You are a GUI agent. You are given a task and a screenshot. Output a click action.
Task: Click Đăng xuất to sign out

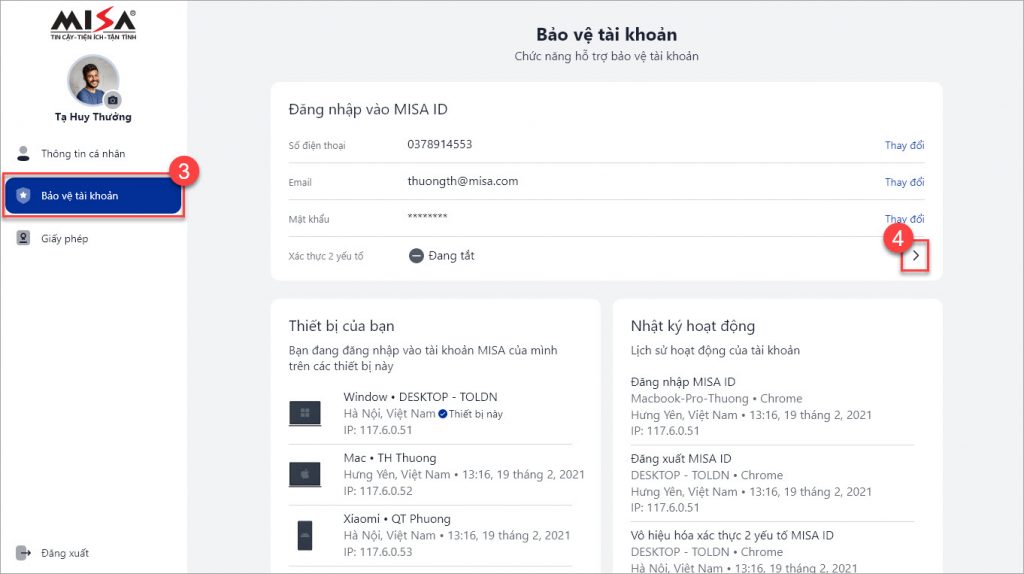coord(65,553)
